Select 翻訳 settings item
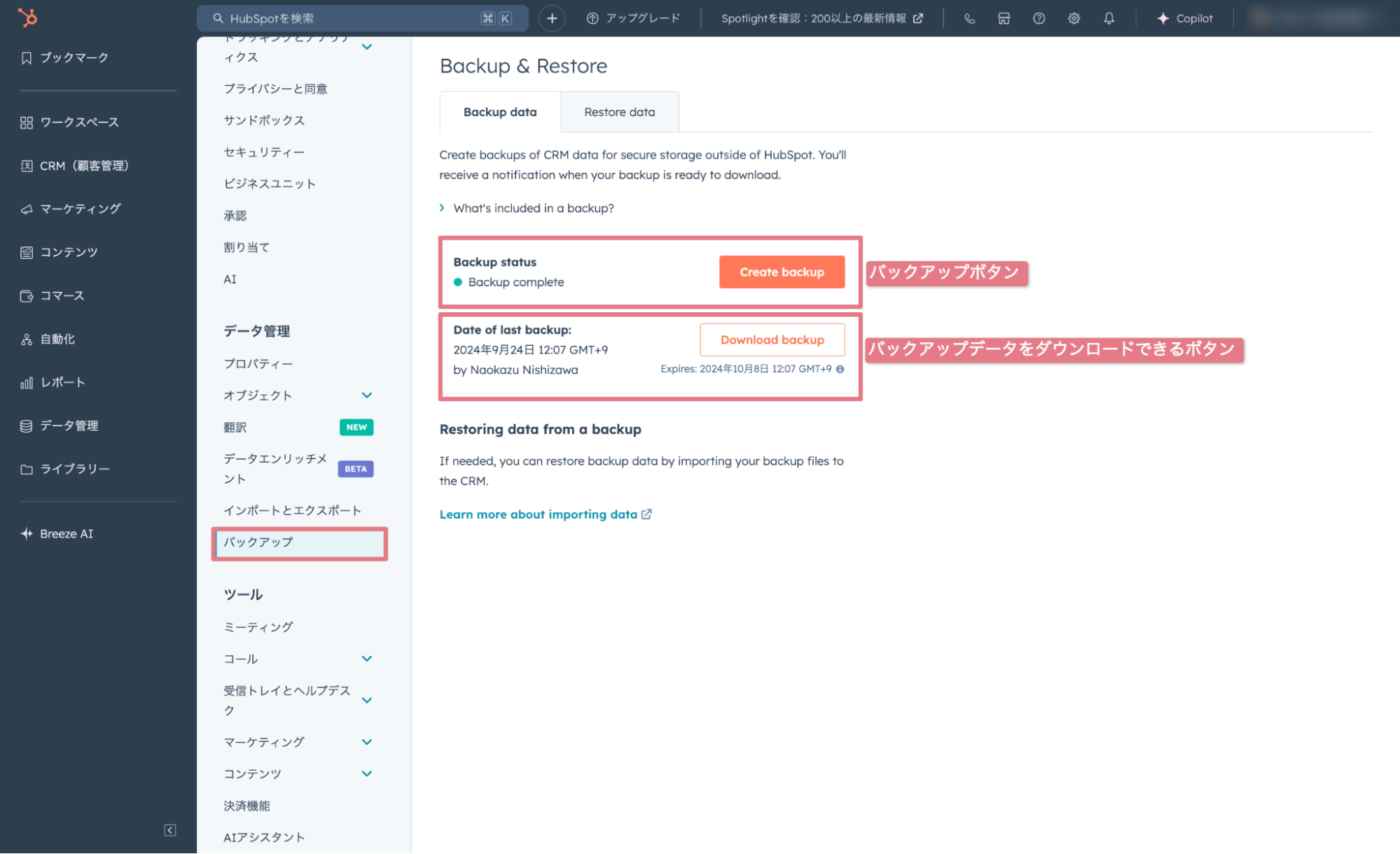This screenshot has width=1400, height=854. (x=235, y=428)
